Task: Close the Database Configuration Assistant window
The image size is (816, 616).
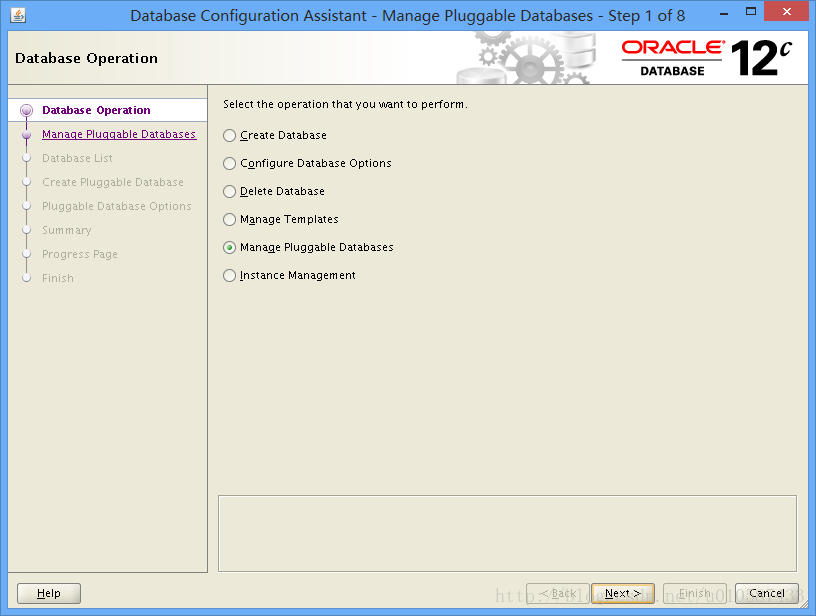Action: [787, 11]
